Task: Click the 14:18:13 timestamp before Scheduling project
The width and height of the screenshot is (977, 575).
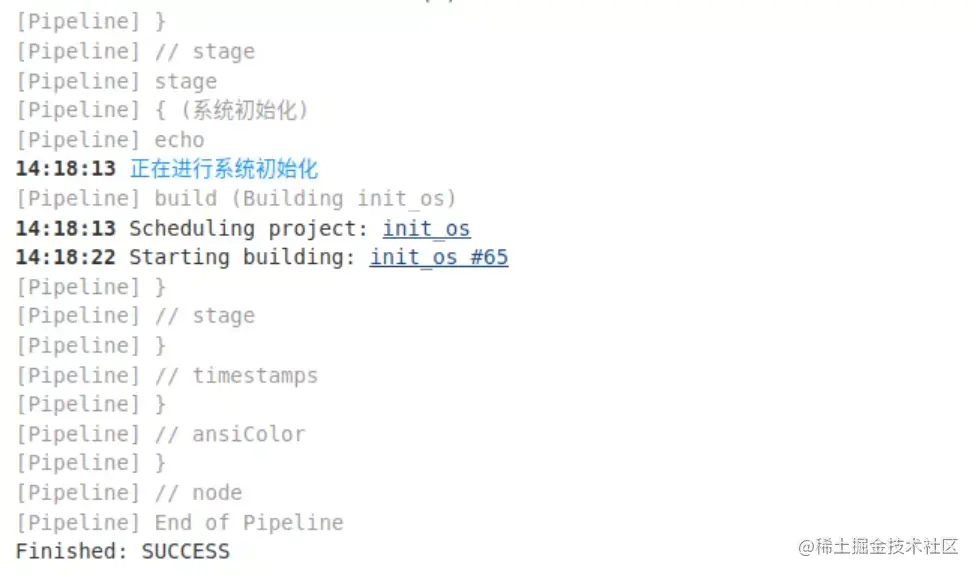Action: click(65, 228)
